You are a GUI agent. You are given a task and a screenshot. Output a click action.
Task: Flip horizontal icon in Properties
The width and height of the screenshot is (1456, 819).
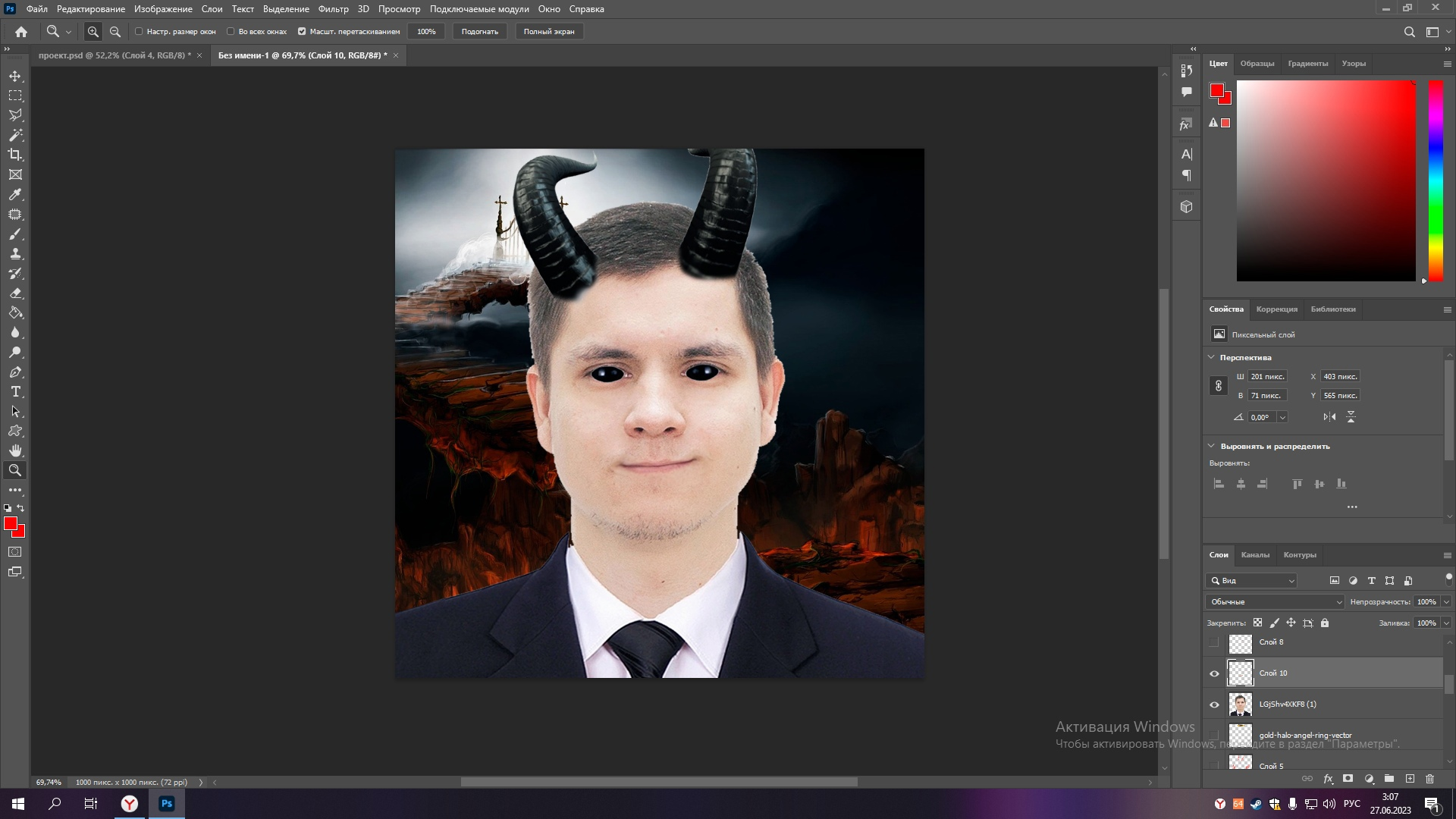(x=1329, y=417)
